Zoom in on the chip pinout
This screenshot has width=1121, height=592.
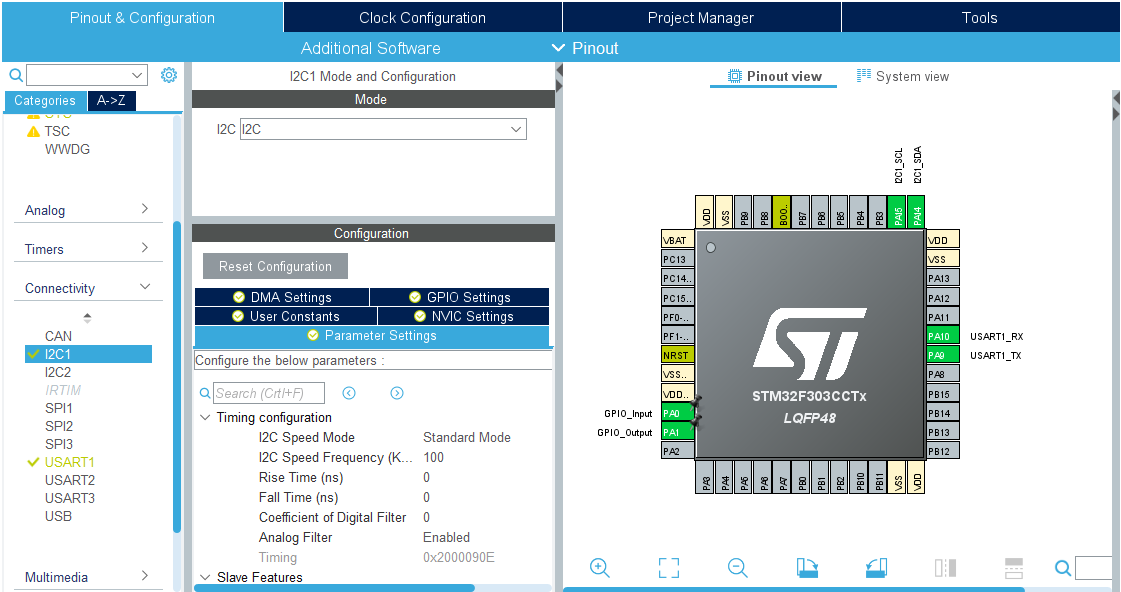pyautogui.click(x=600, y=568)
